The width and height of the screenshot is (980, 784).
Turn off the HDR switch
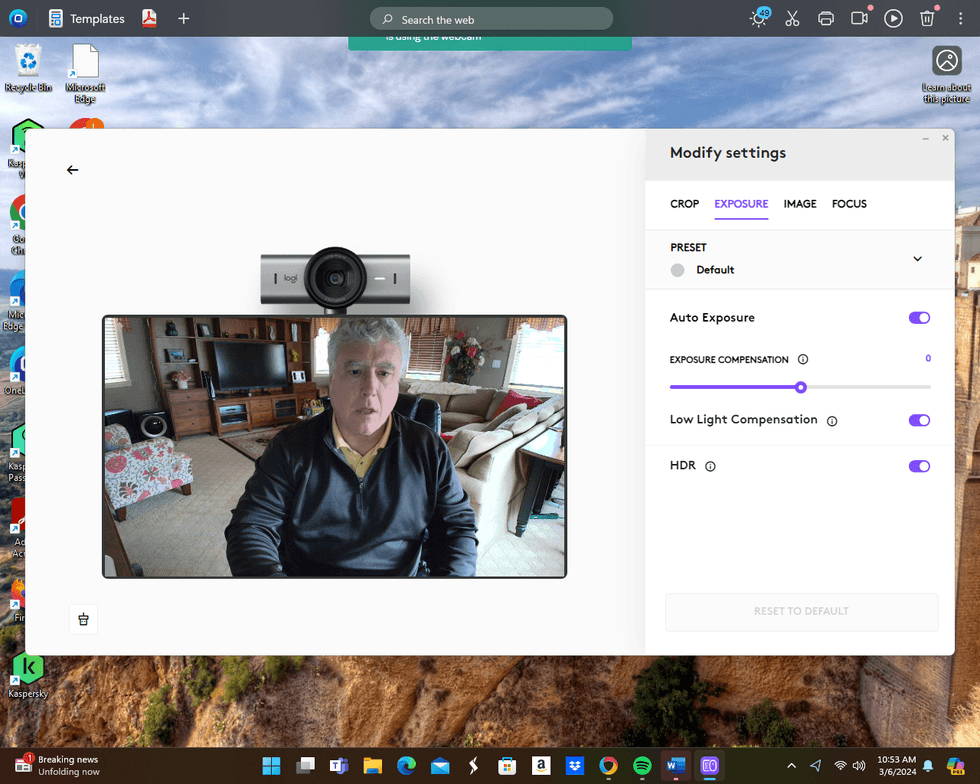[918, 466]
